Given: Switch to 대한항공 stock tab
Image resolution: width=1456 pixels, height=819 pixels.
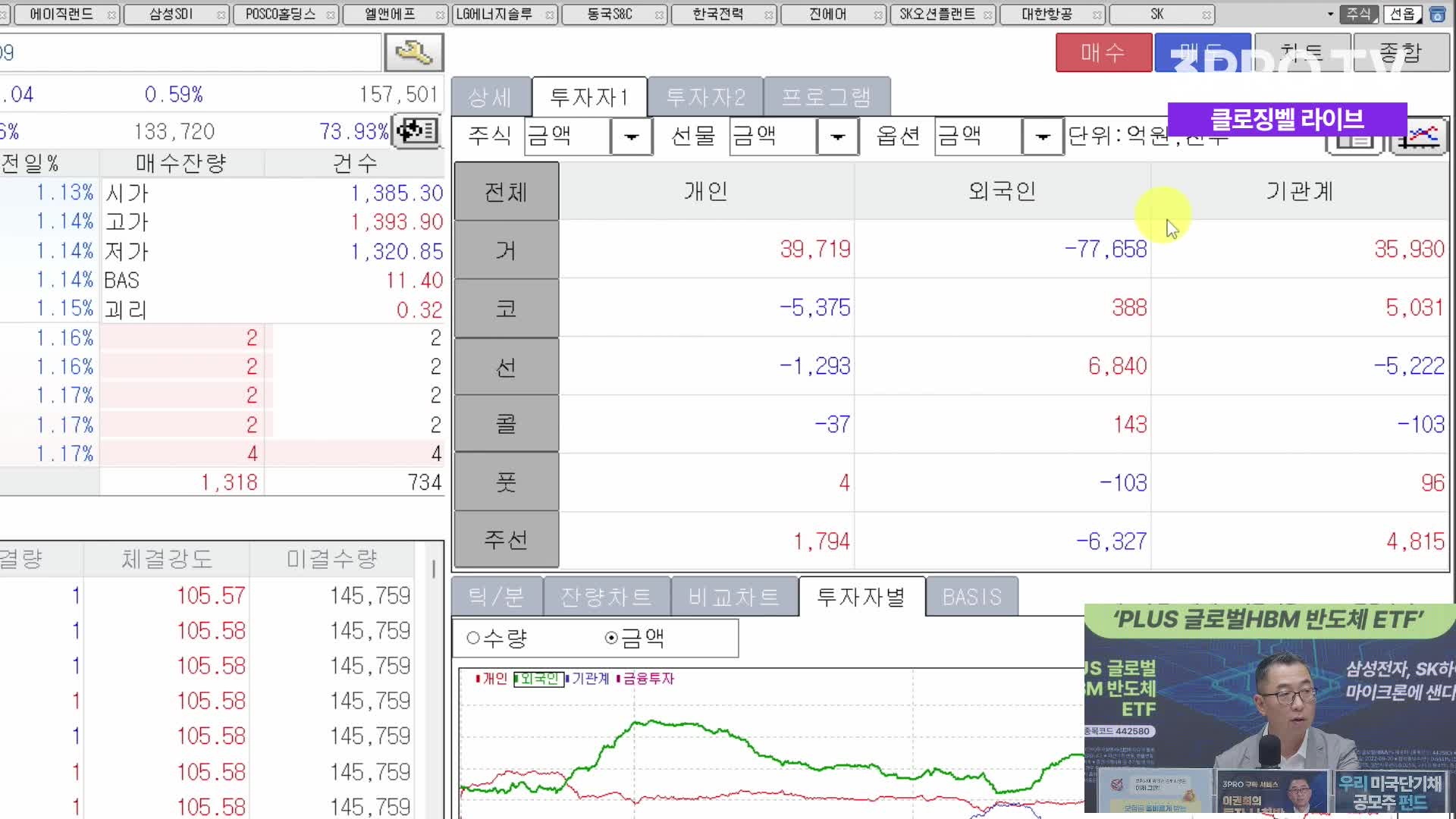Looking at the screenshot, I should coord(1046,14).
